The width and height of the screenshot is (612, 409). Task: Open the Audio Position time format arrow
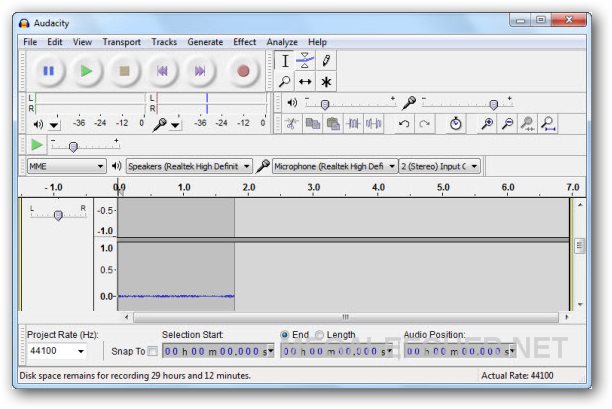tap(512, 351)
